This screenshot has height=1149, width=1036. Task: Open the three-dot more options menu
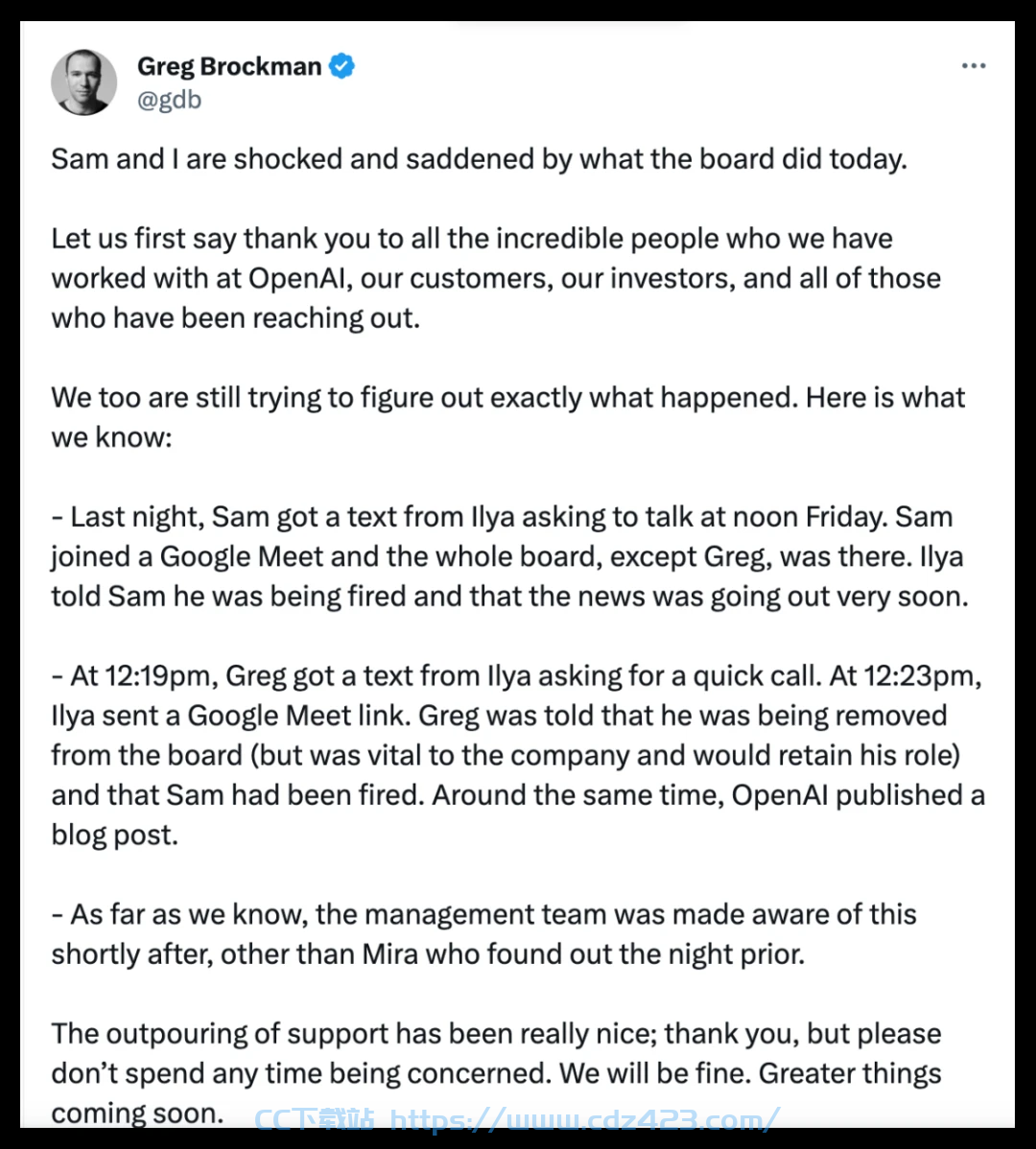973,66
